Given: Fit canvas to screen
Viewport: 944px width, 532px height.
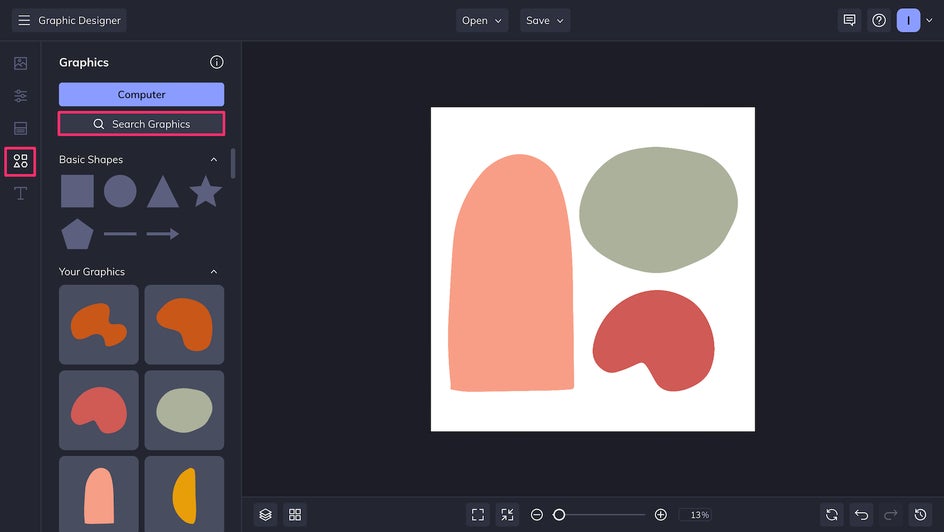Looking at the screenshot, I should (478, 515).
